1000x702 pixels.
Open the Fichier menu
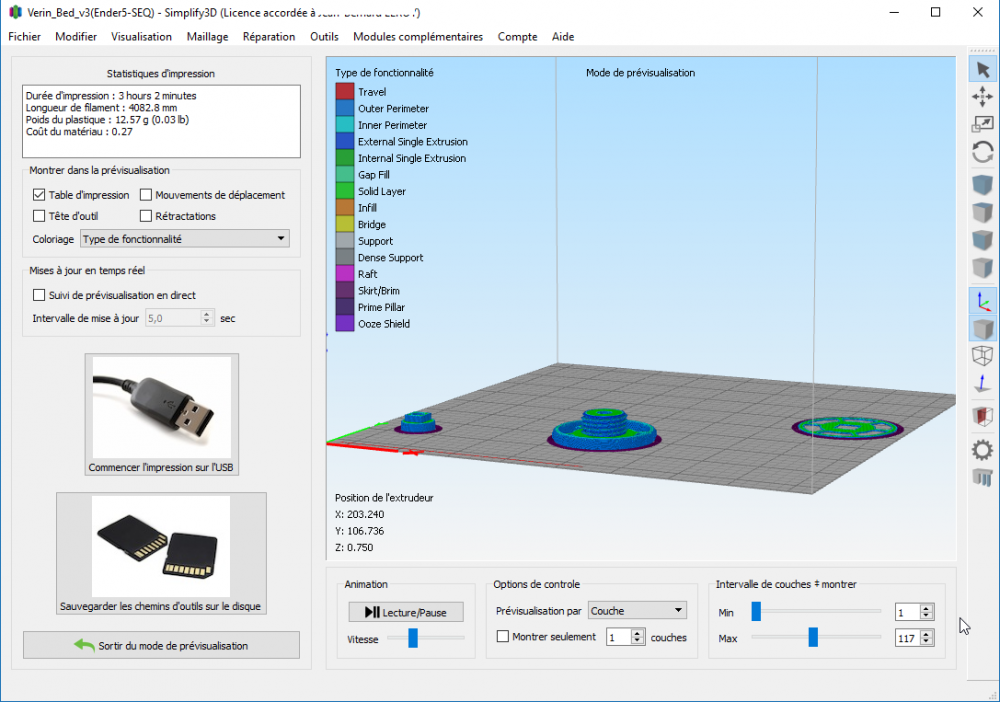pos(24,36)
